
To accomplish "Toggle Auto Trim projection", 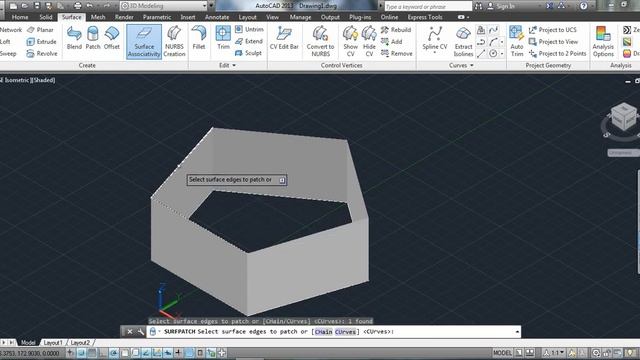I will point(517,41).
